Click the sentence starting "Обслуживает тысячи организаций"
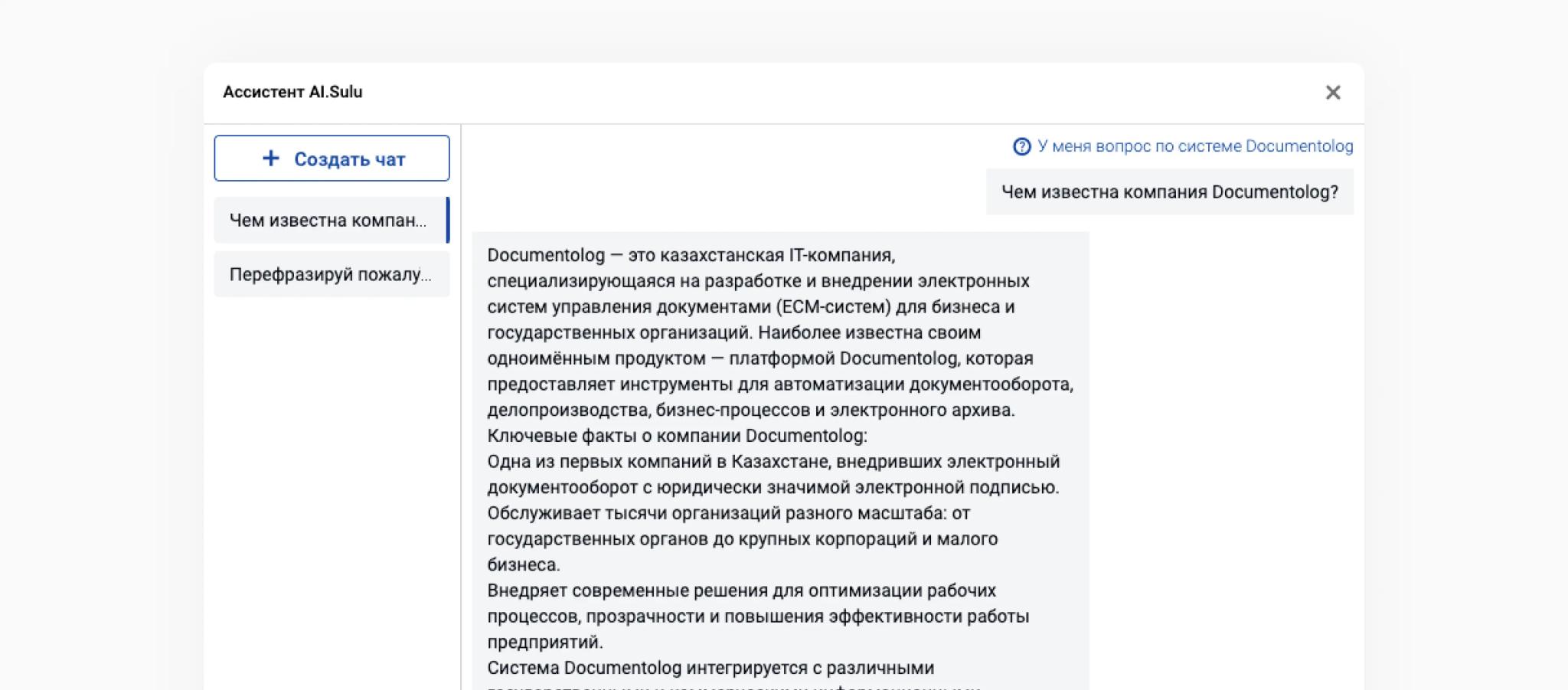Screen dimensions: 1568x690 pyautogui.click(x=728, y=513)
